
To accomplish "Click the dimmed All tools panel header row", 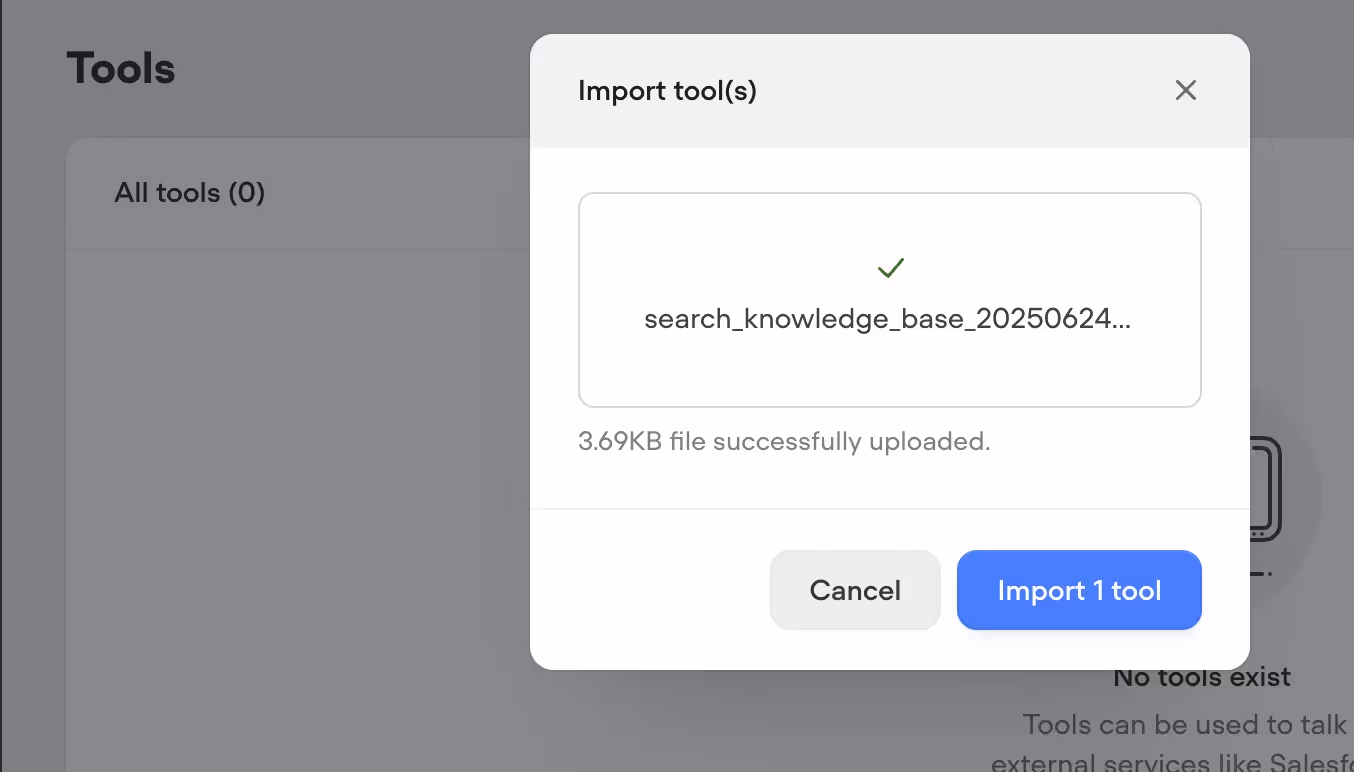I will (x=298, y=193).
